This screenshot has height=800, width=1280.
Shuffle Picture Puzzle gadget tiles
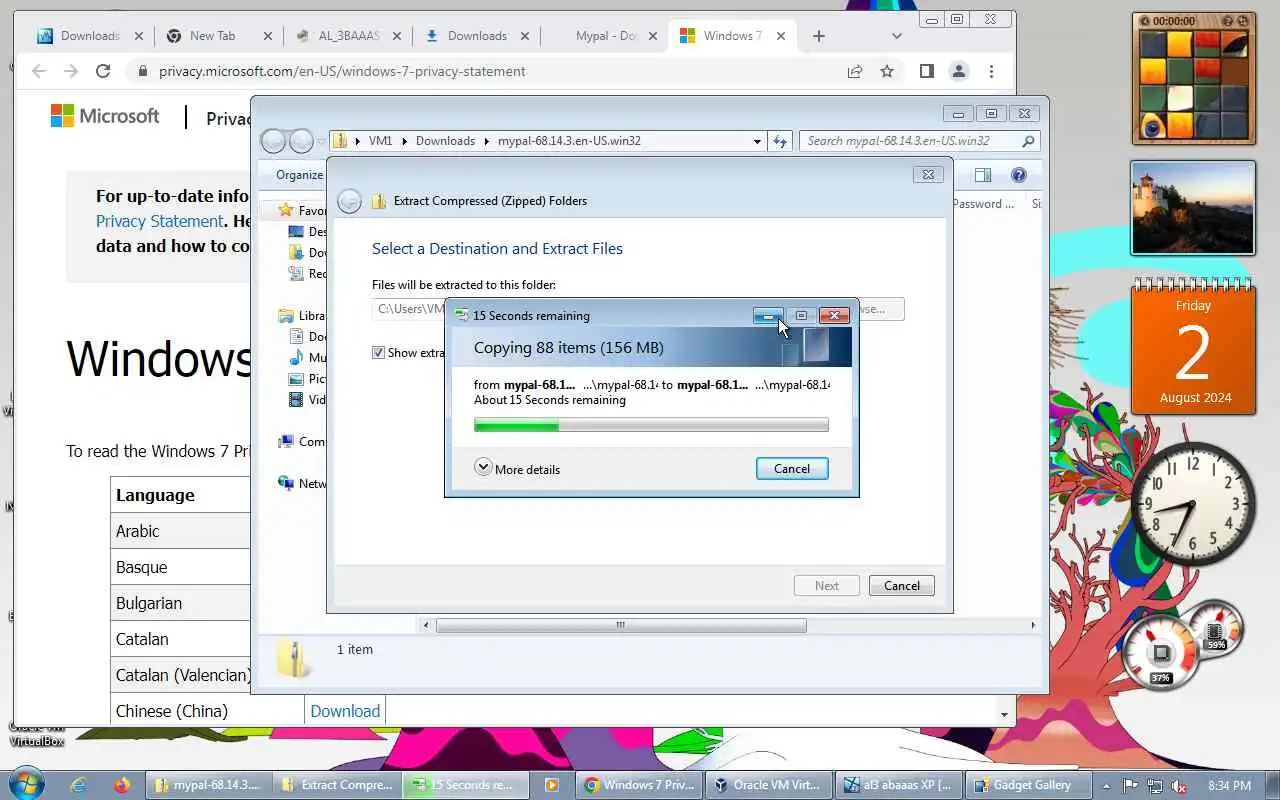click(x=1244, y=20)
